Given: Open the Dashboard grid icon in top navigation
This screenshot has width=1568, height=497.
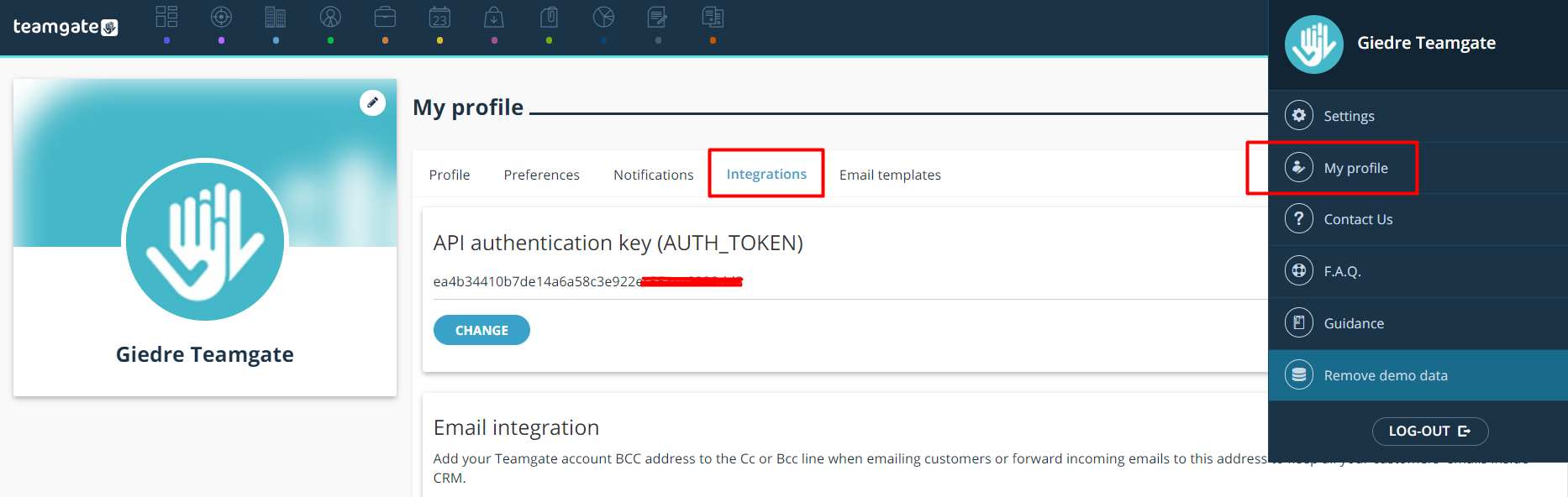Looking at the screenshot, I should pyautogui.click(x=166, y=17).
